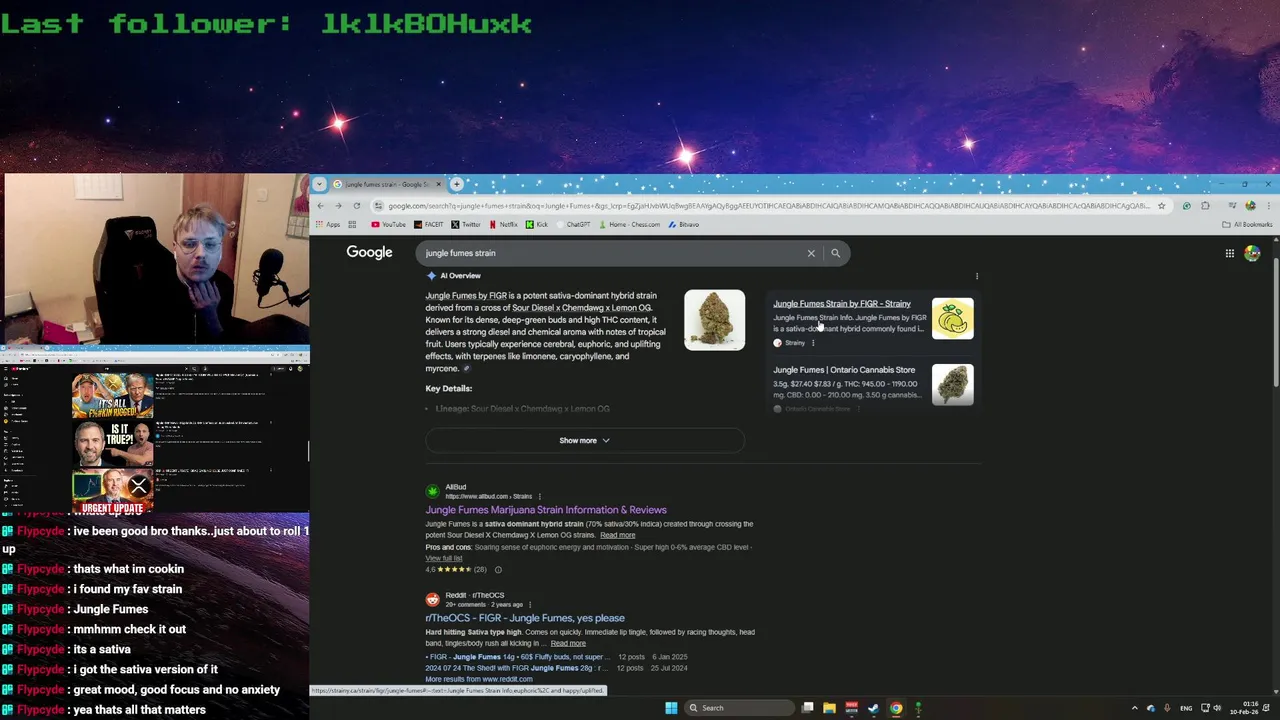Open the ENG language selector
The image size is (1280, 720).
1186,708
